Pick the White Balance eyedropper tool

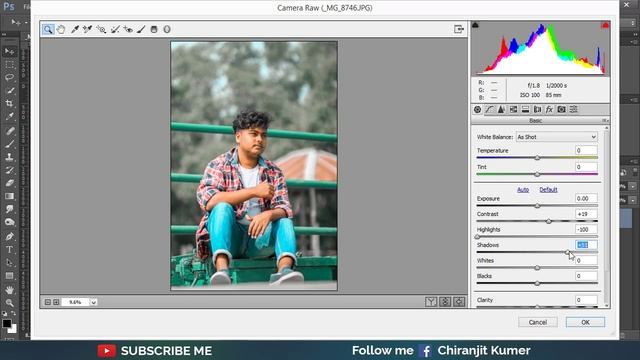tap(75, 29)
